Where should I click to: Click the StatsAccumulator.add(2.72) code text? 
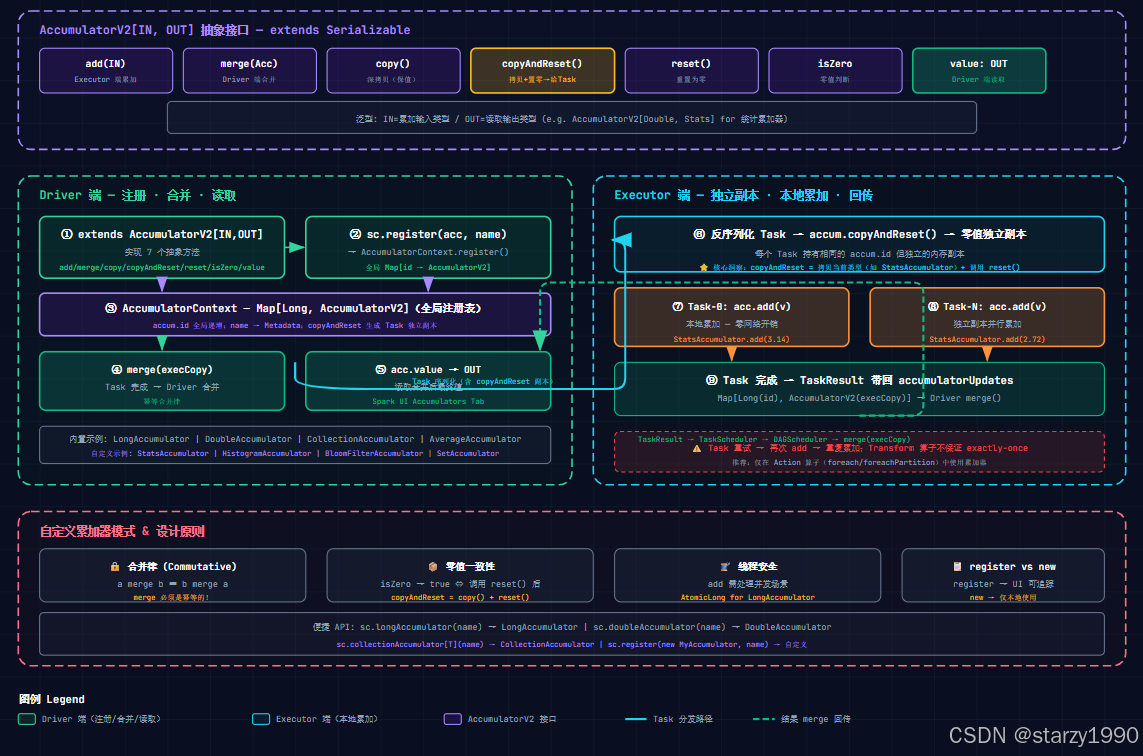[987, 340]
